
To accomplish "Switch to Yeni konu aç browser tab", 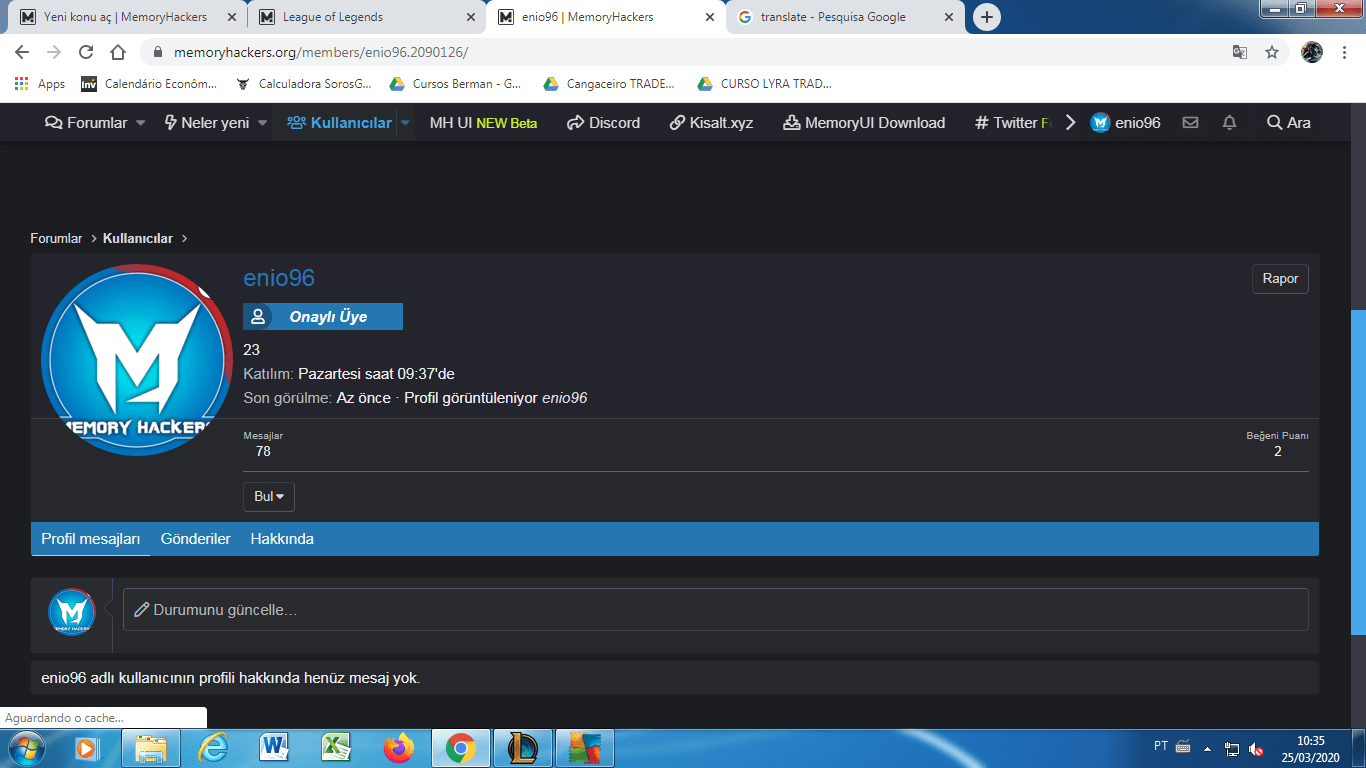I will tap(126, 17).
